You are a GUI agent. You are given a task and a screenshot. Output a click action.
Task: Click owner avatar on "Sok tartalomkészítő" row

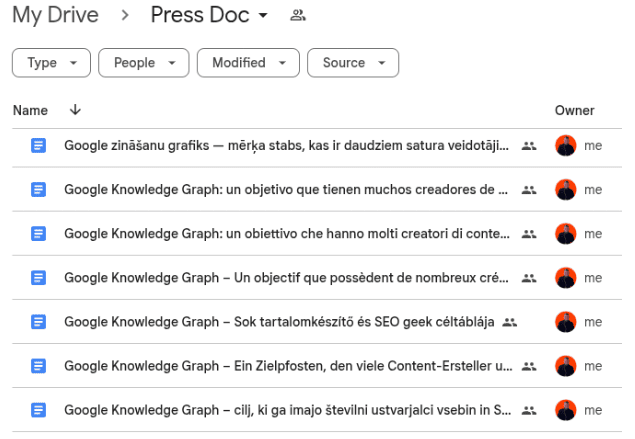(x=566, y=322)
